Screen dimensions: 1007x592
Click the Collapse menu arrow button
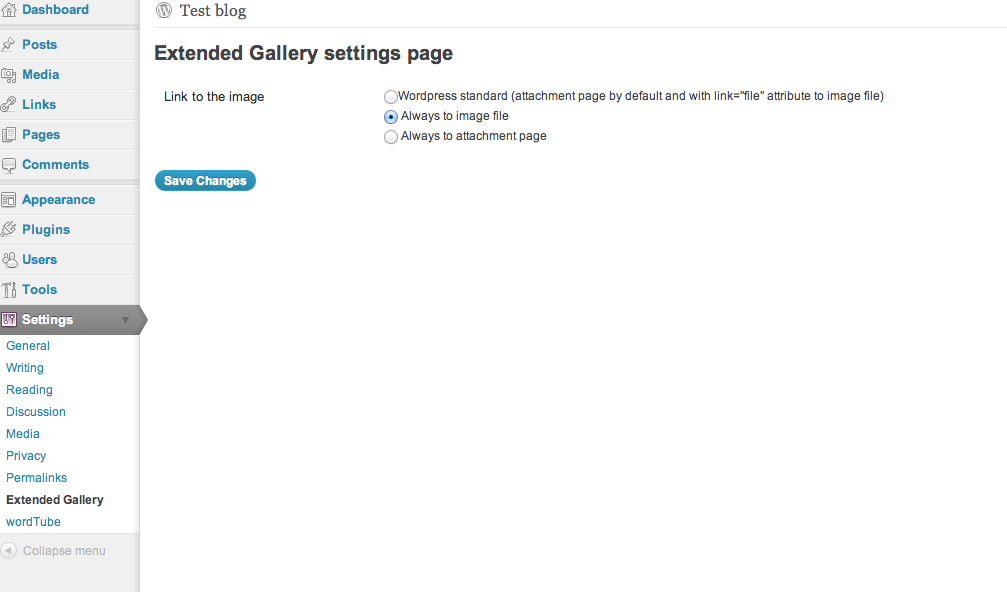click(8, 551)
